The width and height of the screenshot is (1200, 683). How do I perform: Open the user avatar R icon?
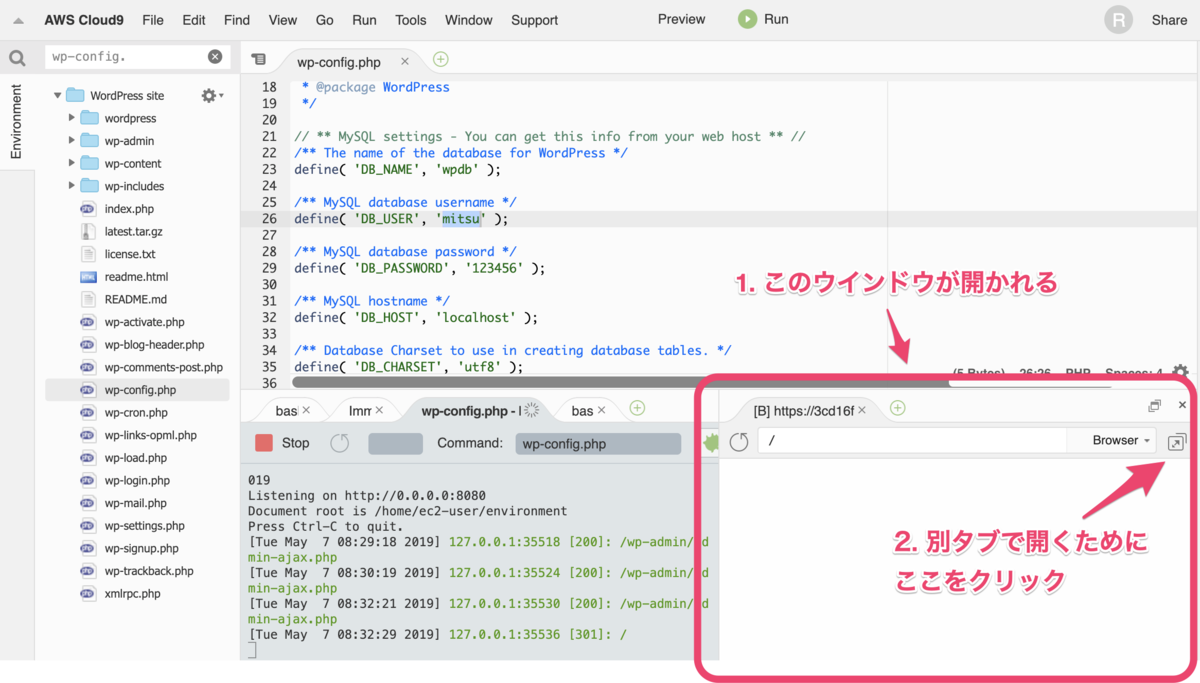1119,20
